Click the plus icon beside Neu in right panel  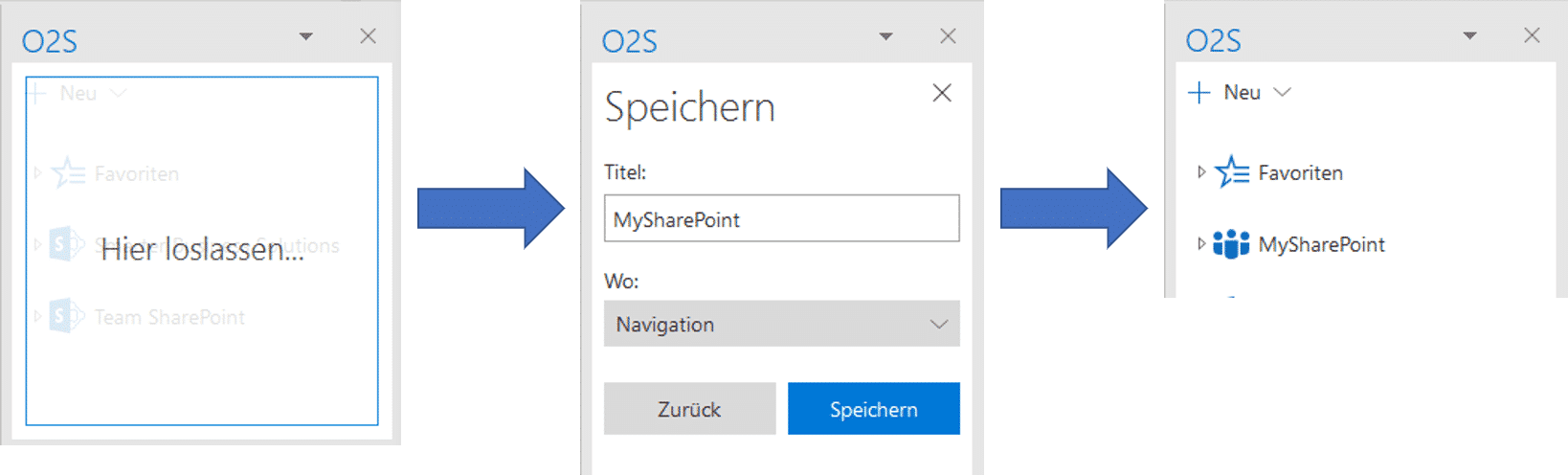[1198, 93]
